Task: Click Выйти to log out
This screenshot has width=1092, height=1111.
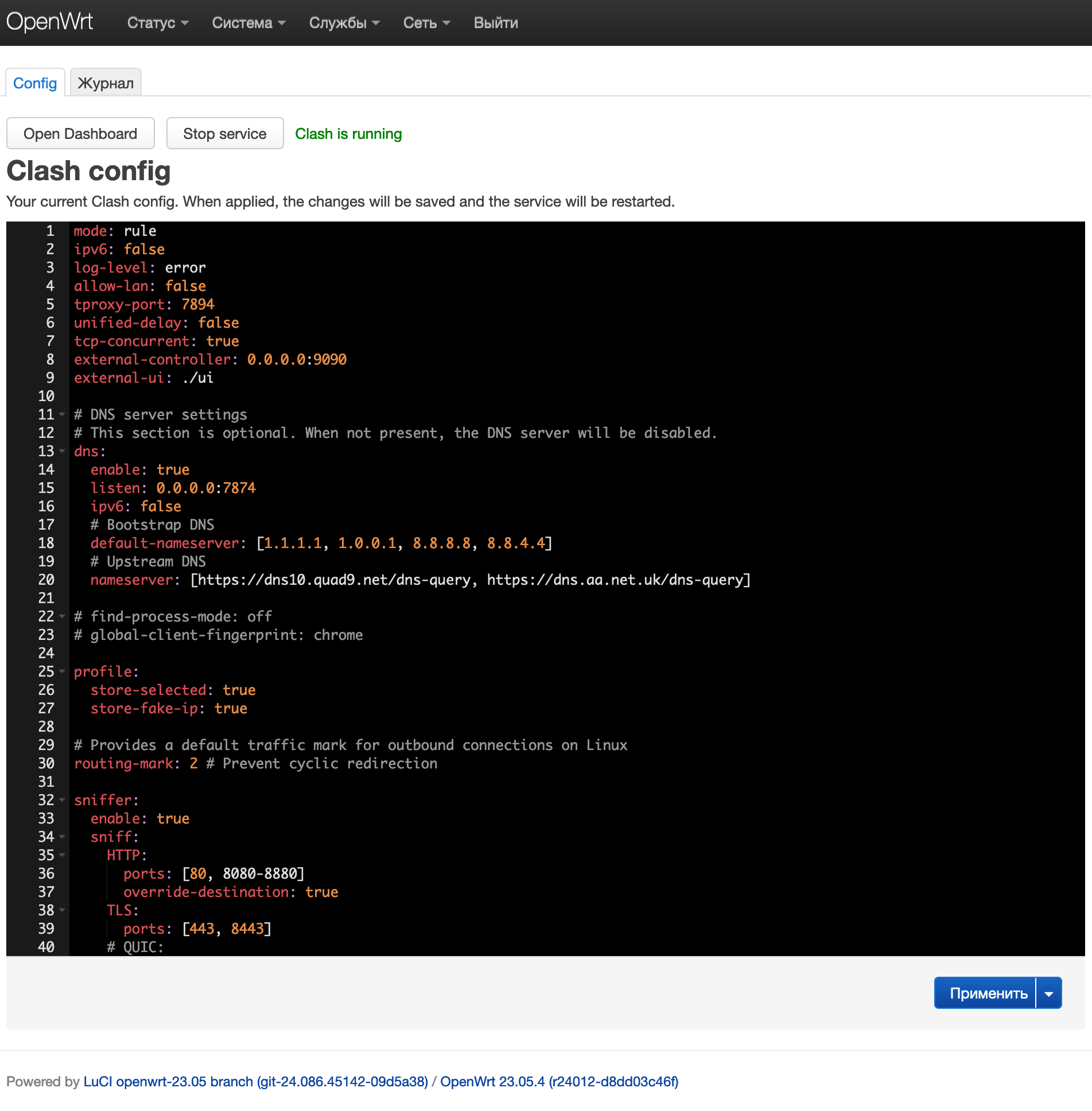Action: point(496,23)
